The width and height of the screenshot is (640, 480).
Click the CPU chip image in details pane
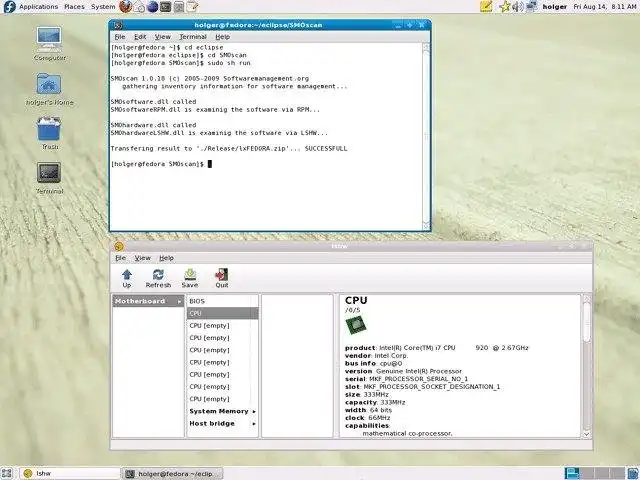click(x=356, y=326)
